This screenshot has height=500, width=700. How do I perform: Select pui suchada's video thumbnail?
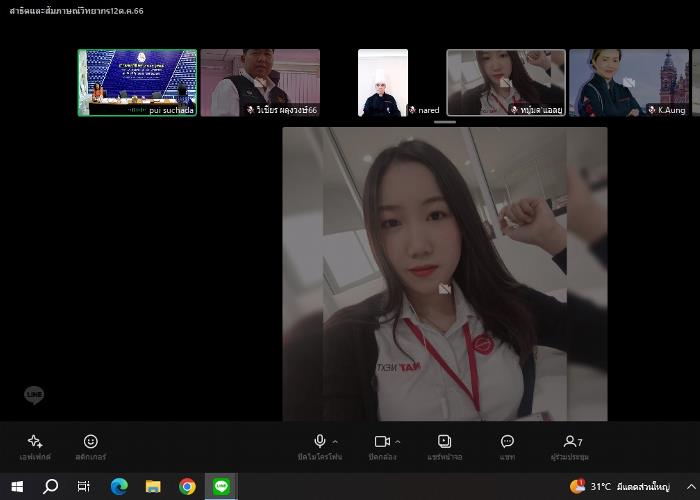[x=137, y=82]
